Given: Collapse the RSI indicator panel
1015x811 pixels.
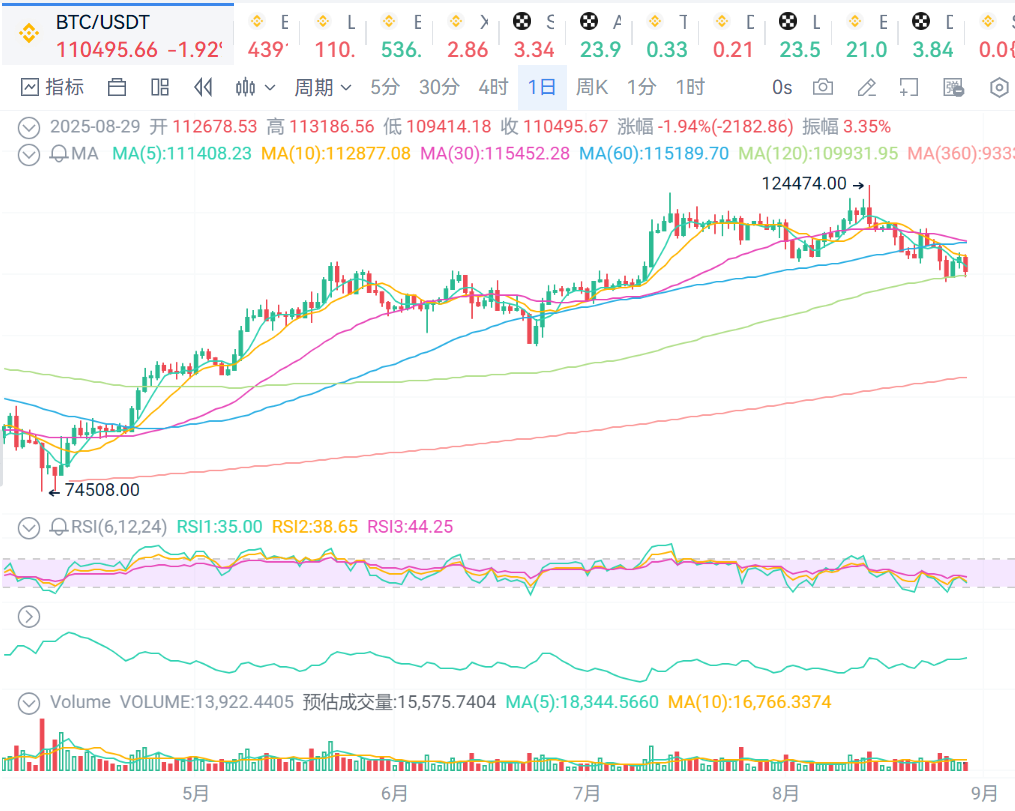Looking at the screenshot, I should (x=28, y=528).
